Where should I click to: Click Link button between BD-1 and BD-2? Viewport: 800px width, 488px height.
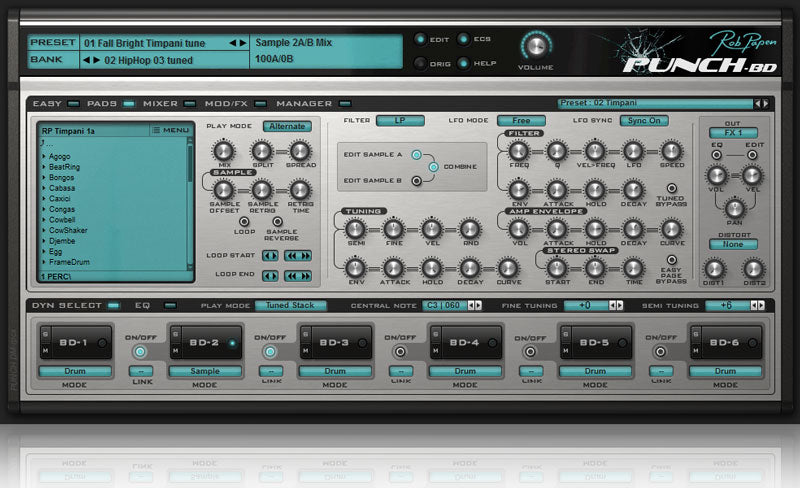point(141,371)
